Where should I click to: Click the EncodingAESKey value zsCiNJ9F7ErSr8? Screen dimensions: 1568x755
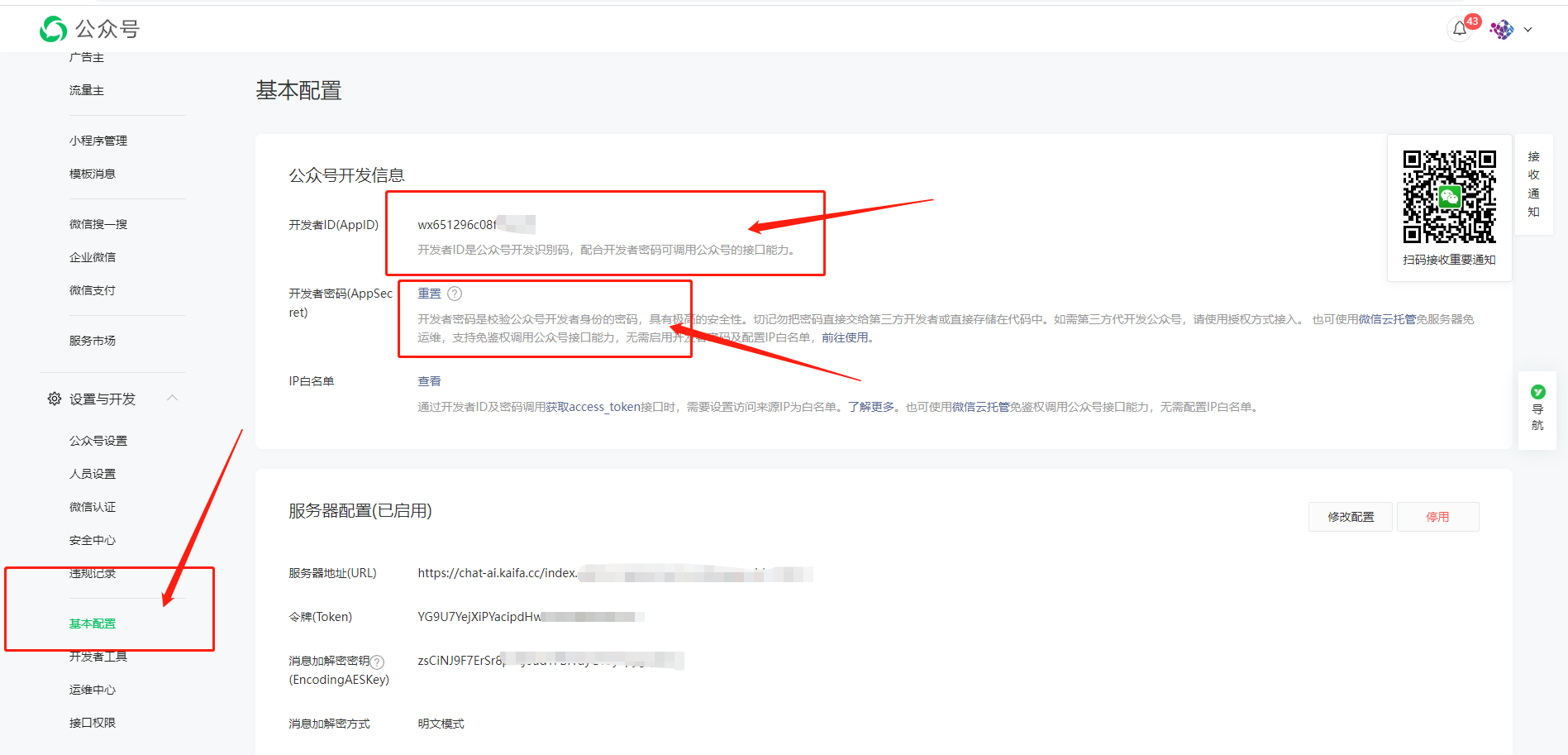(460, 661)
